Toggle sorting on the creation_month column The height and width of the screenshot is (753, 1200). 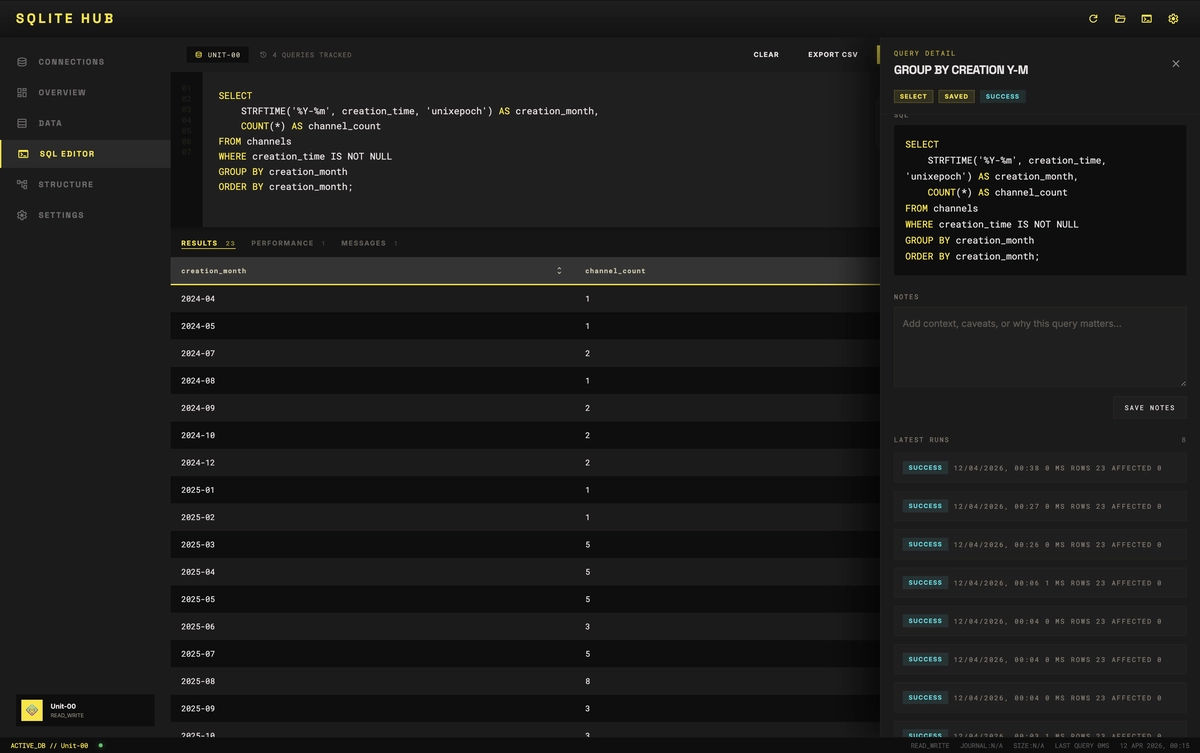[214, 270]
